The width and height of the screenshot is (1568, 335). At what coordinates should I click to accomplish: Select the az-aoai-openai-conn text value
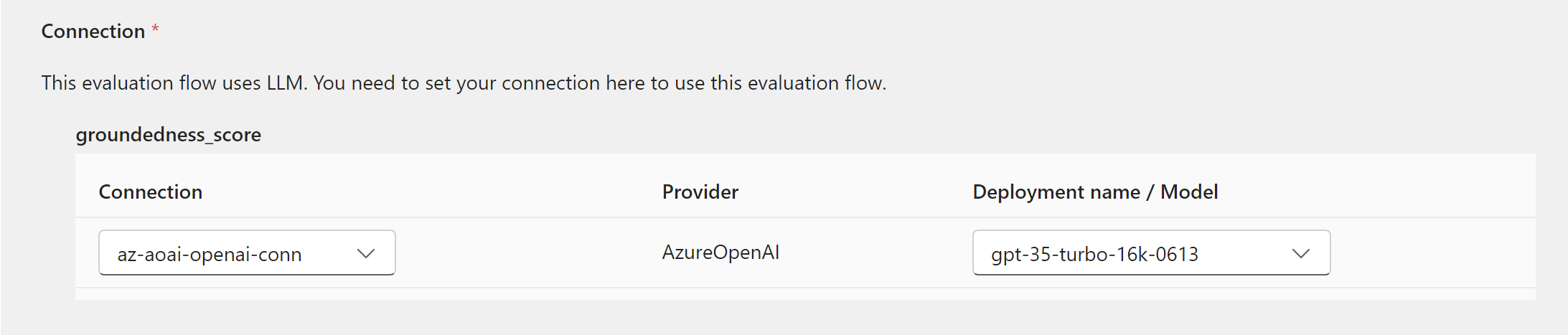210,254
